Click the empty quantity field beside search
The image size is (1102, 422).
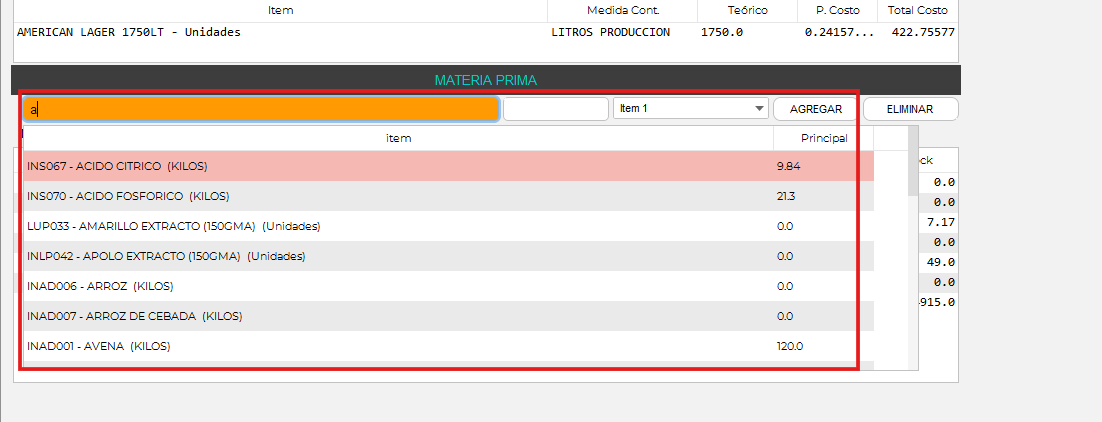[555, 108]
